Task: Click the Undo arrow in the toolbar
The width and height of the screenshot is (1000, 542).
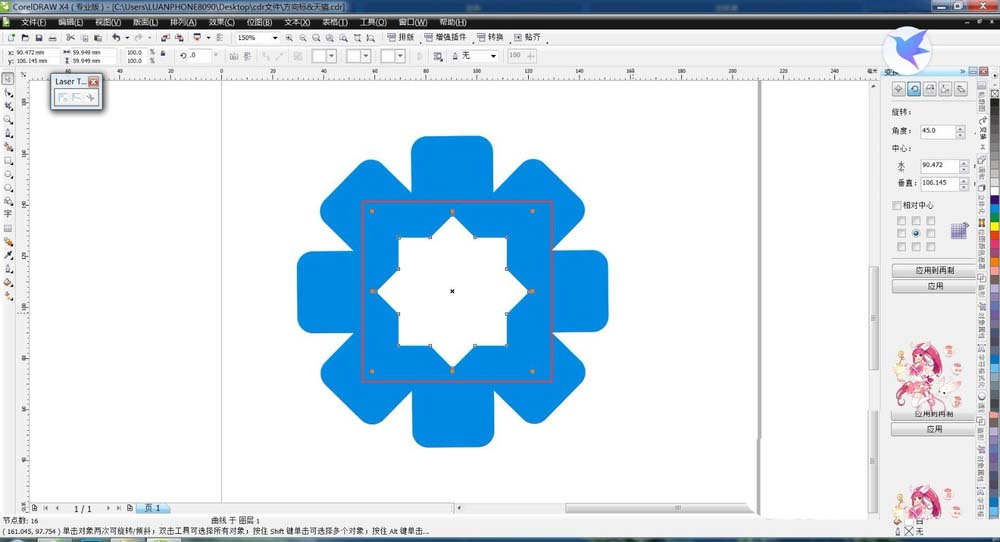Action: pos(115,38)
